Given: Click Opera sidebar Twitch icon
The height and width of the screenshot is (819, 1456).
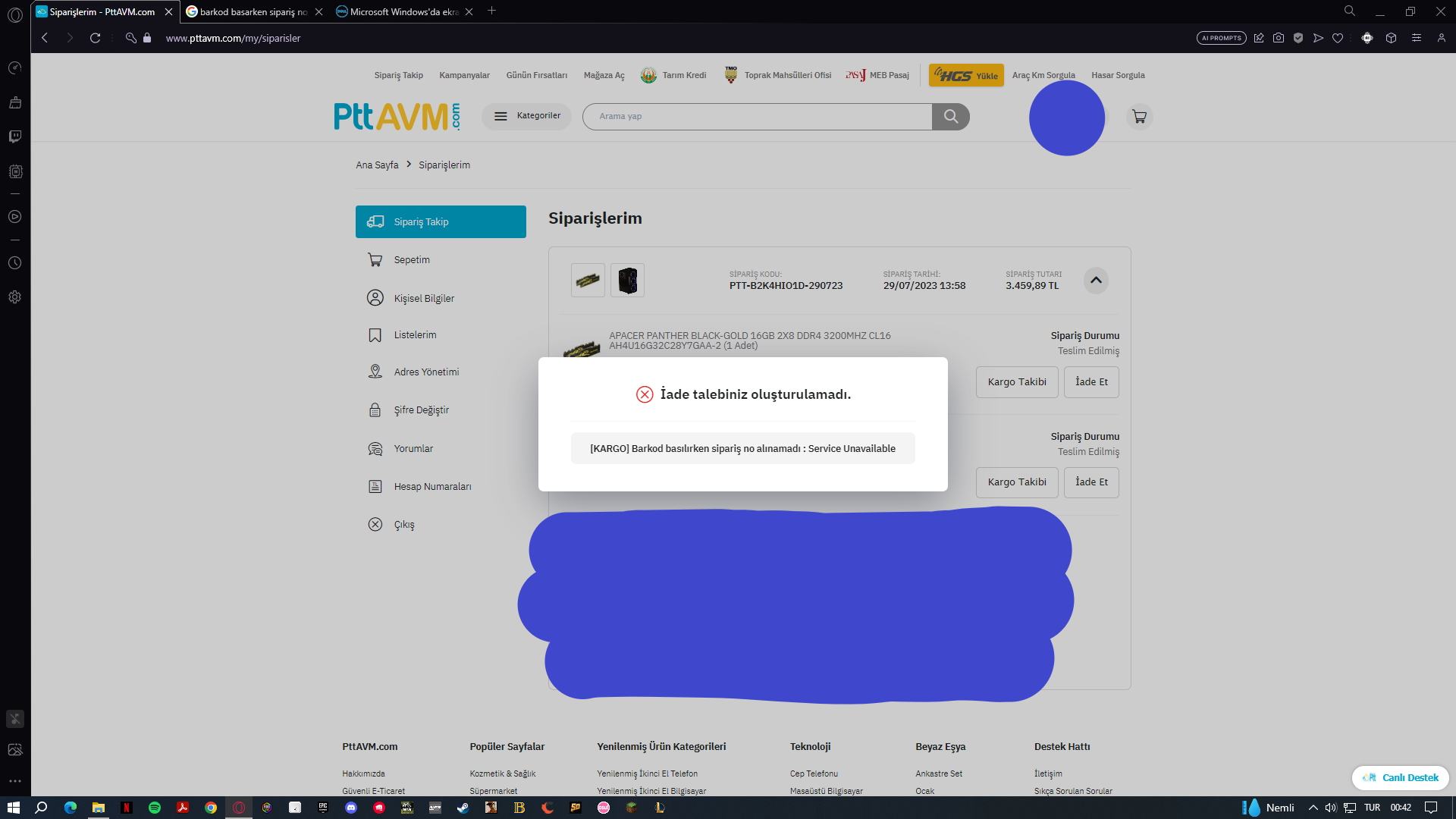Looking at the screenshot, I should pyautogui.click(x=15, y=136).
